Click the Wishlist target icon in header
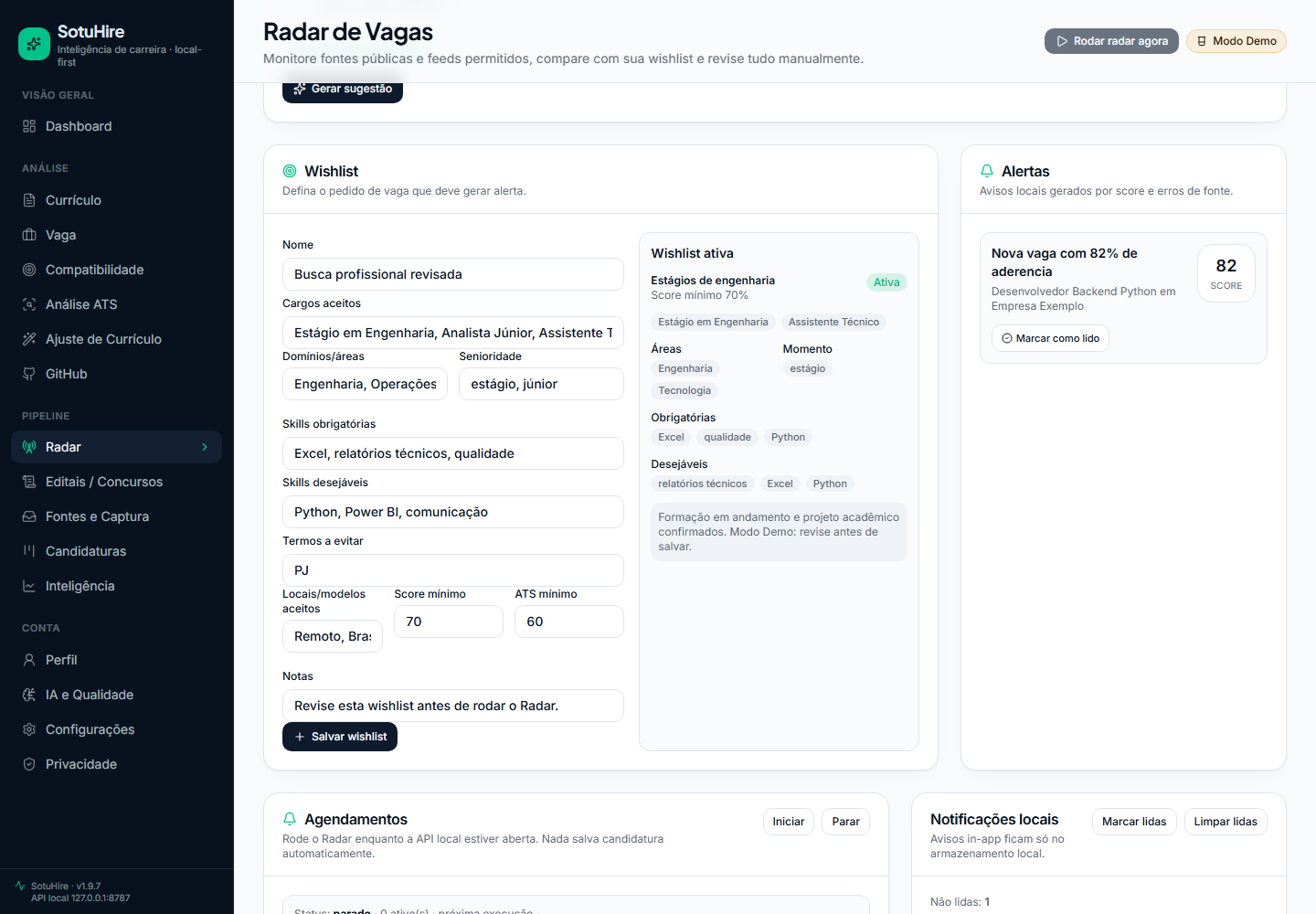This screenshot has height=914, width=1316. [290, 171]
